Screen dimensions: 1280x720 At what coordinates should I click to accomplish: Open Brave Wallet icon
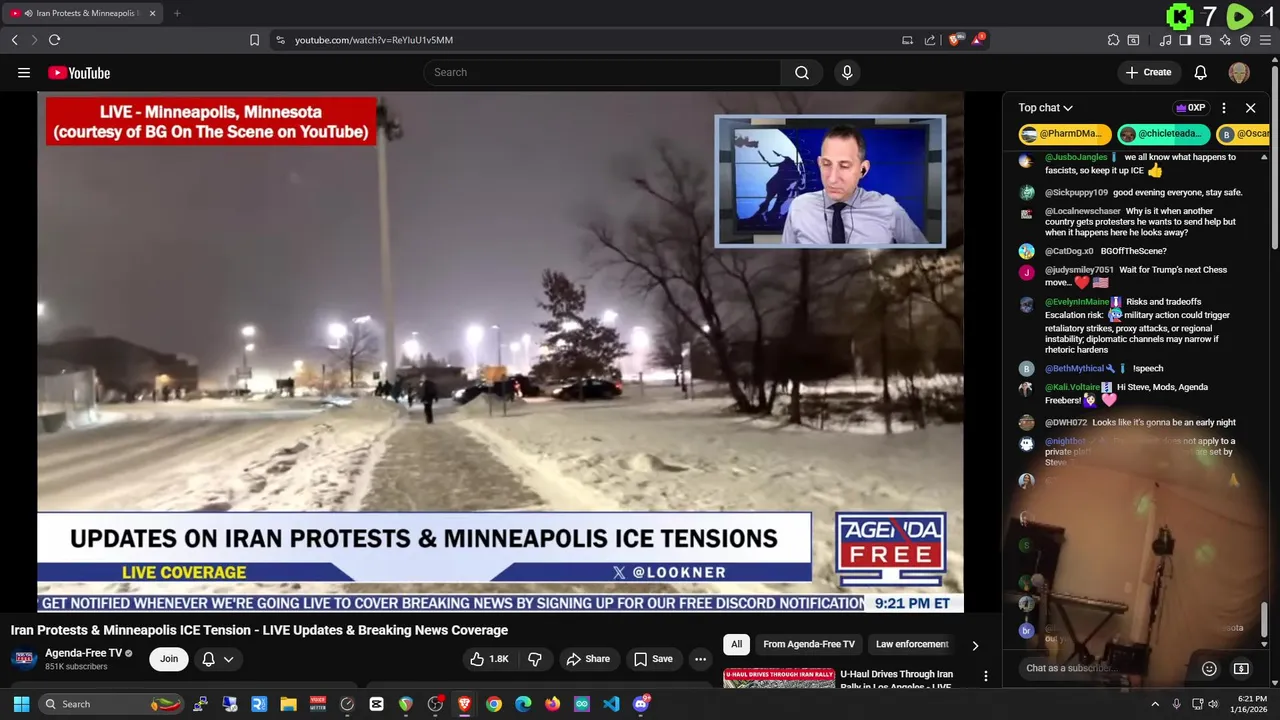pos(1205,40)
